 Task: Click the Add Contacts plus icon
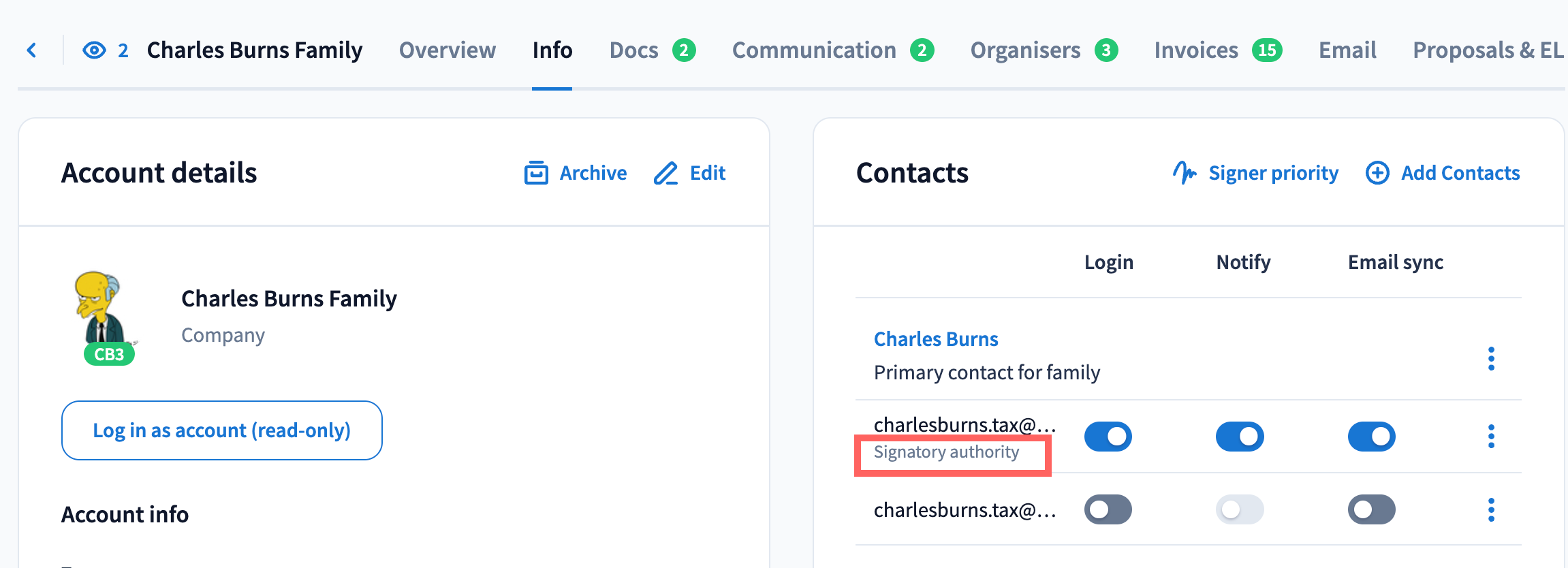click(x=1377, y=173)
